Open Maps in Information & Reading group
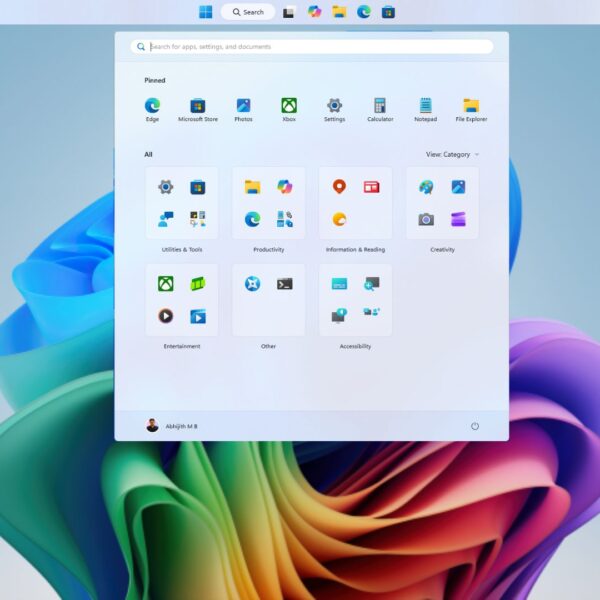This screenshot has height=600, width=600. pos(339,187)
